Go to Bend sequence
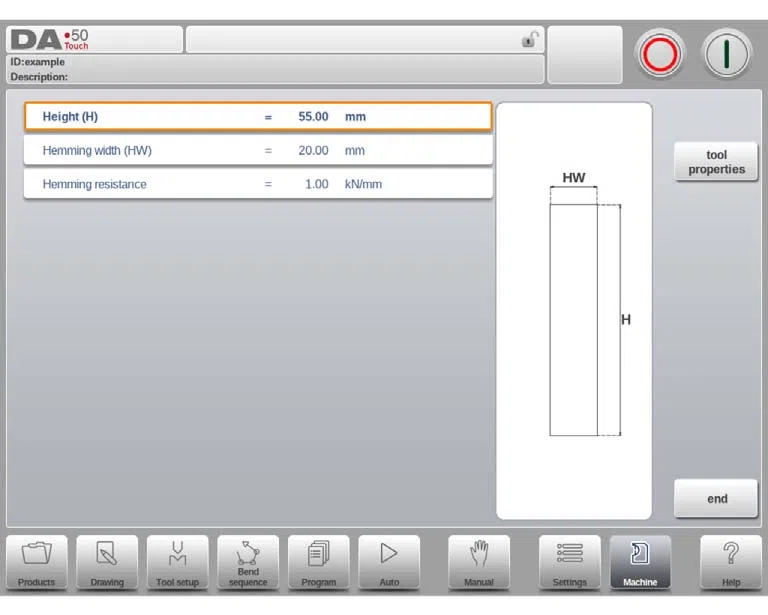 click(248, 562)
